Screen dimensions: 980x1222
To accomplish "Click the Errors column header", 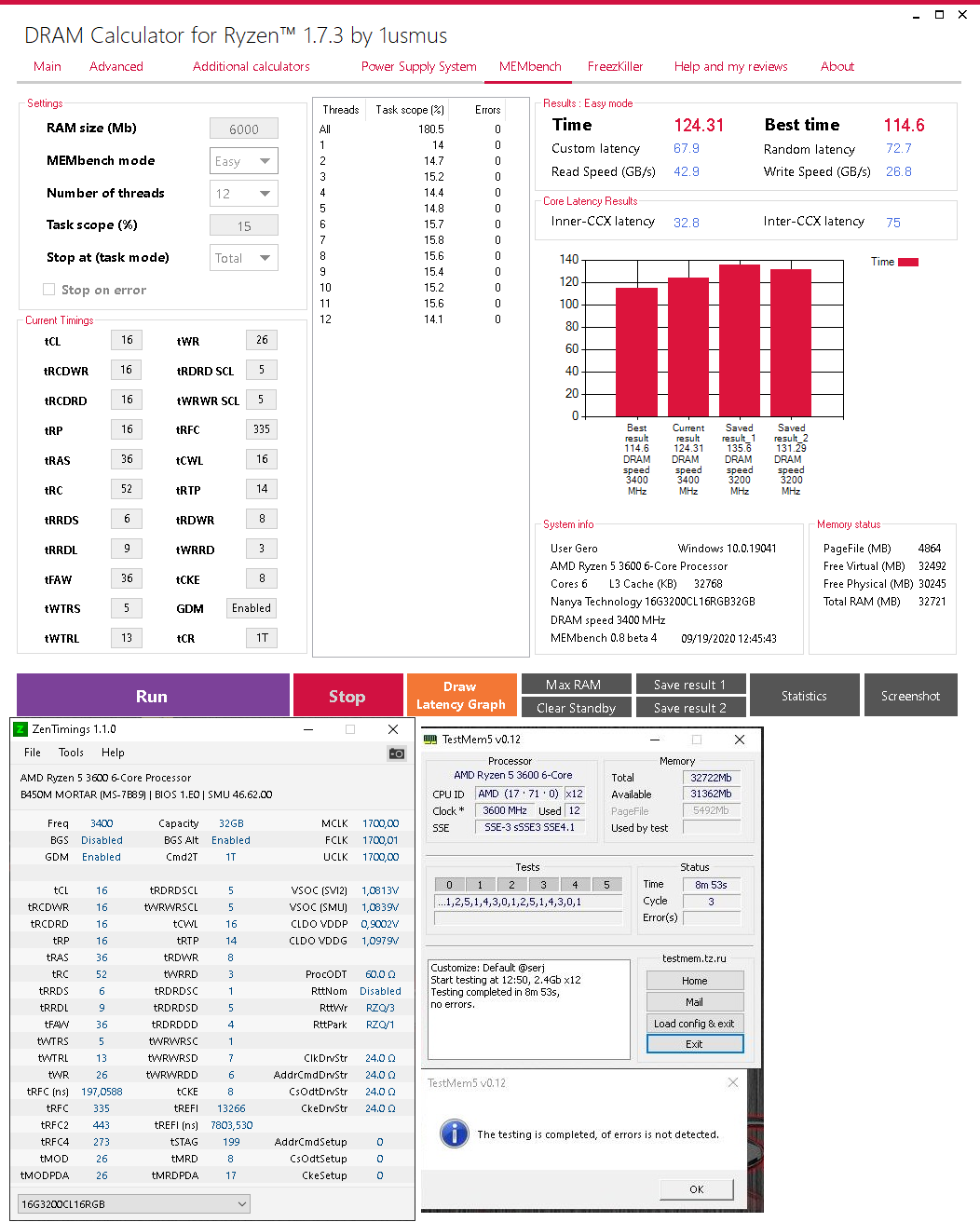I will pos(487,110).
